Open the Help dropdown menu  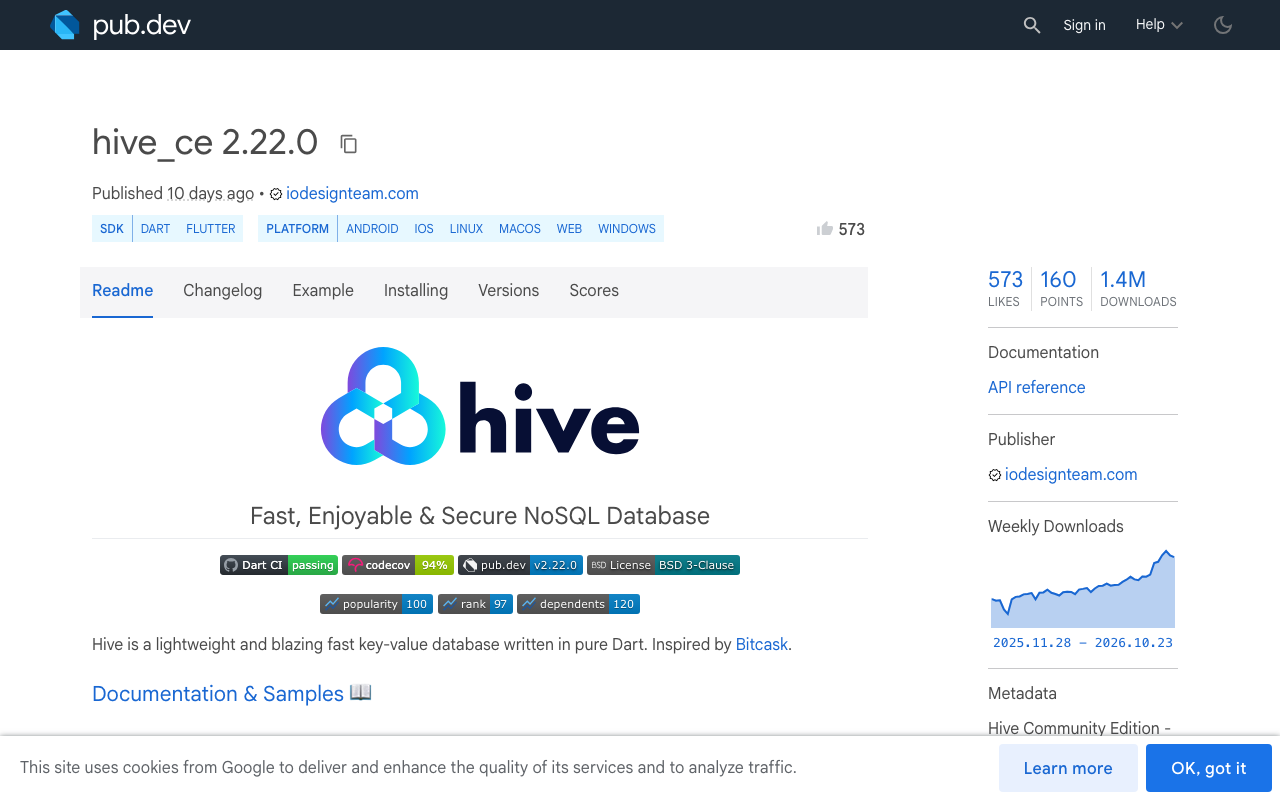point(1159,25)
